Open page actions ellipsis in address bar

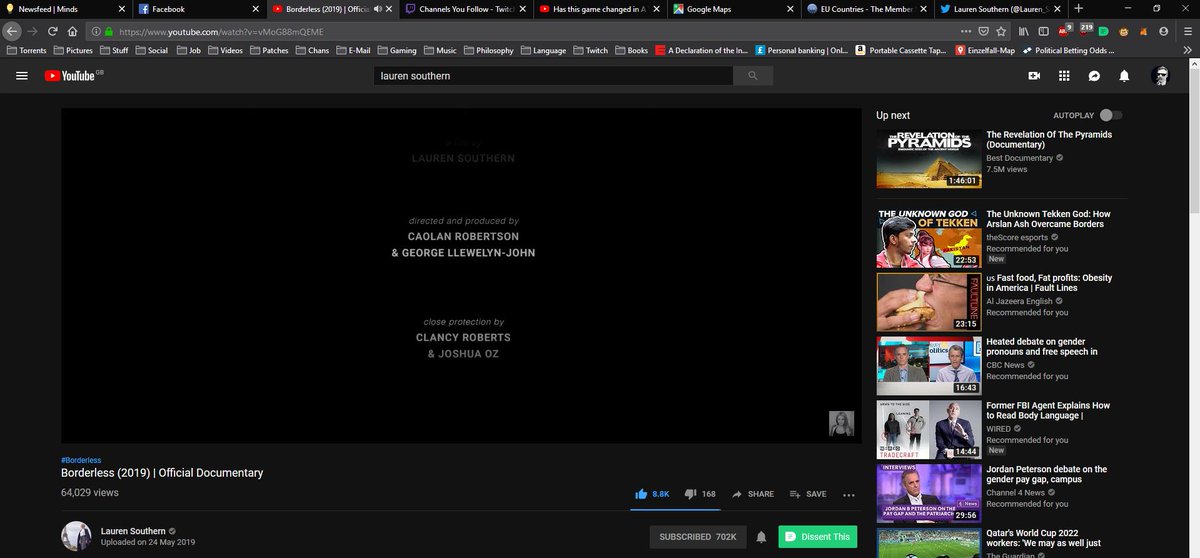(964, 31)
